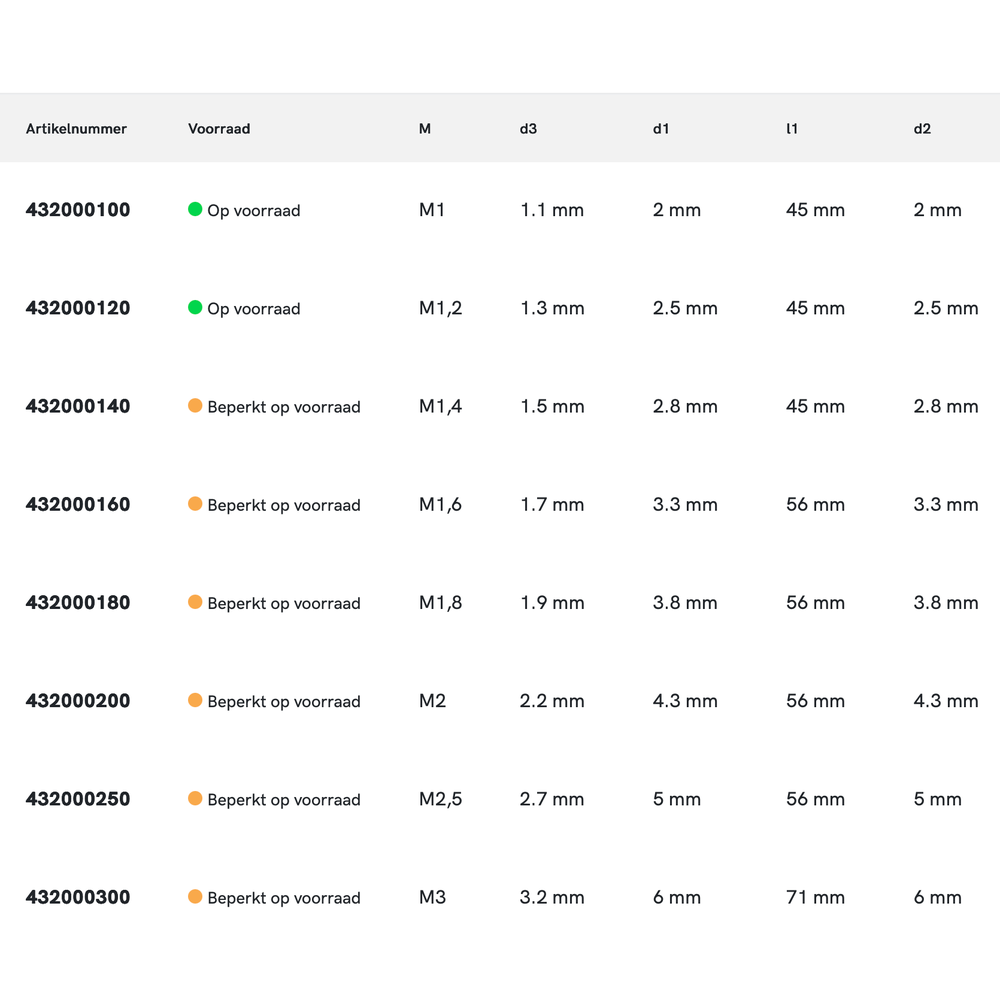Select article 432000300 link
This screenshot has width=1000, height=1000.
click(x=78, y=898)
